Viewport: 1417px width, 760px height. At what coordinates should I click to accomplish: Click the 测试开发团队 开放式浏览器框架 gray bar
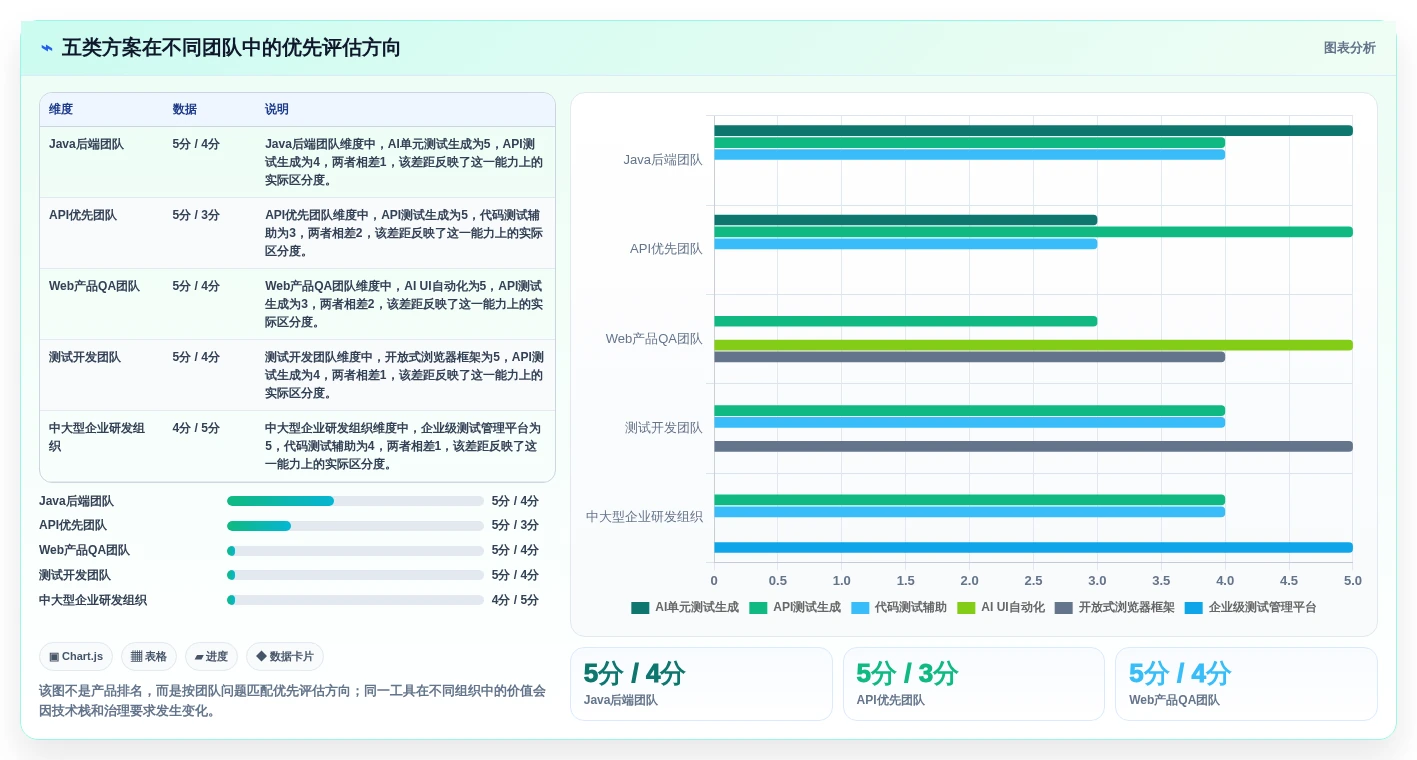coord(1033,446)
